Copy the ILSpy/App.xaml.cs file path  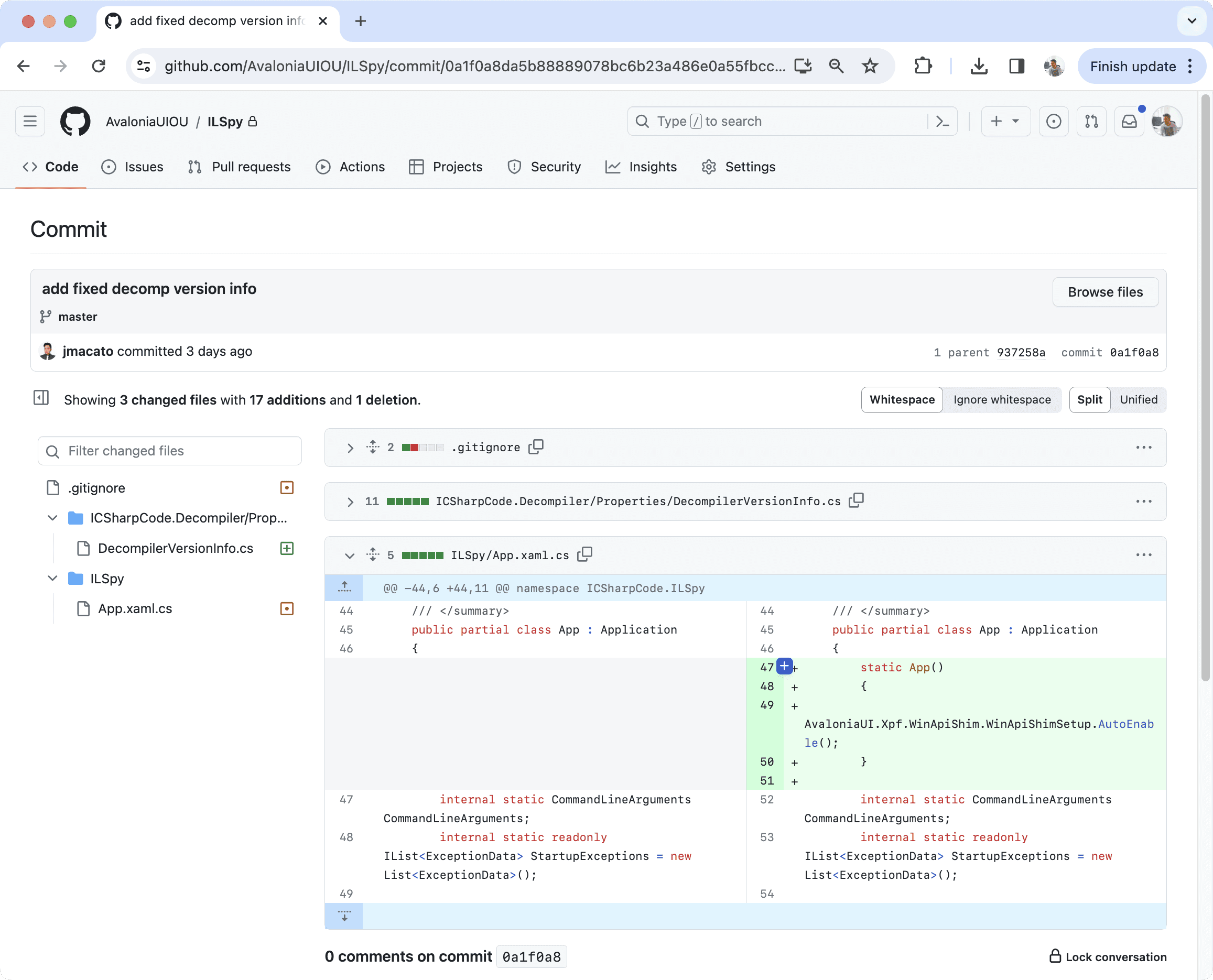pyautogui.click(x=584, y=555)
